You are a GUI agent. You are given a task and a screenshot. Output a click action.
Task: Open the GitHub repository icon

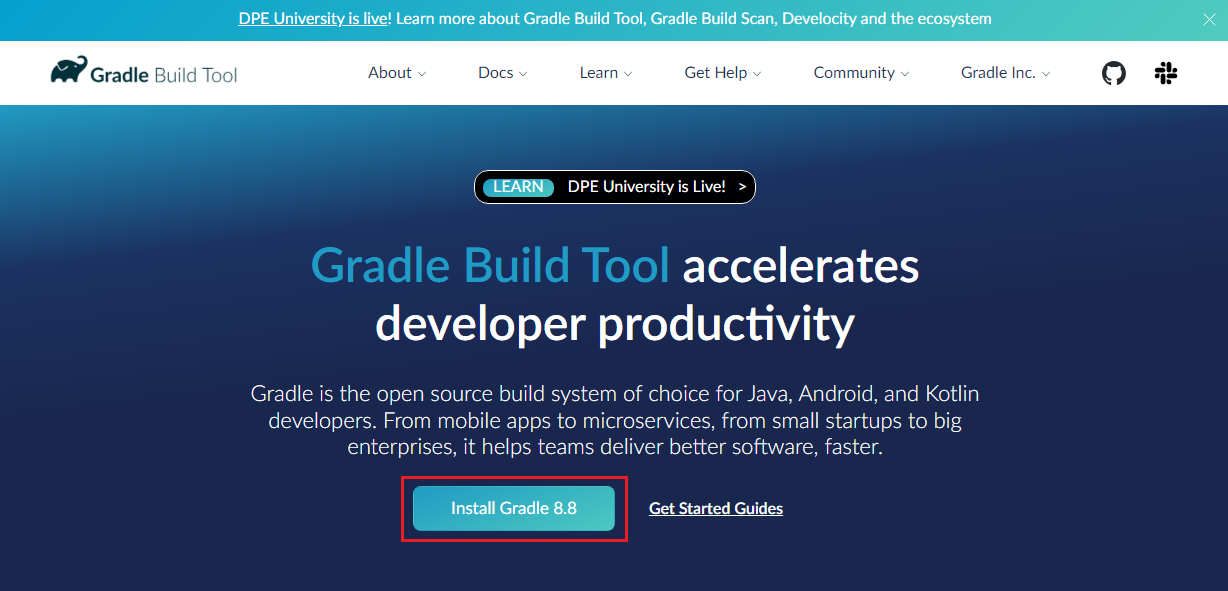[x=1113, y=73]
